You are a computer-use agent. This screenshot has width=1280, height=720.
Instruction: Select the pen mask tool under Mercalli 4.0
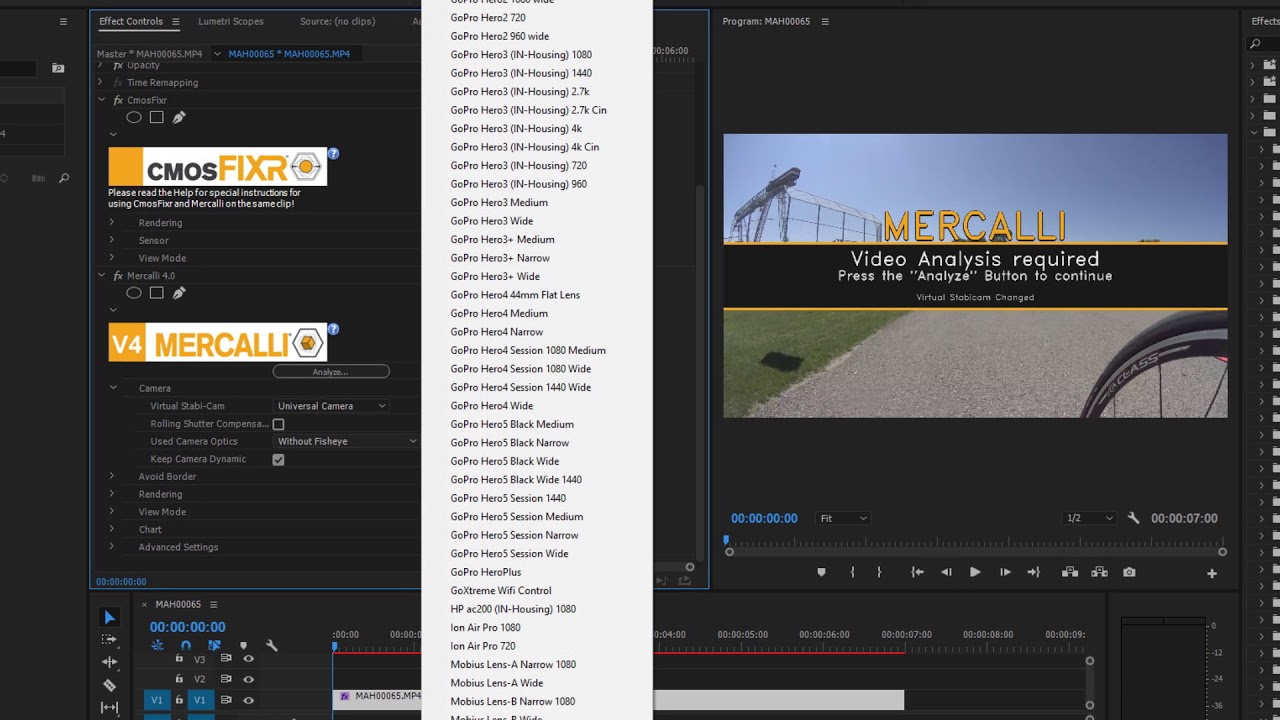click(x=179, y=293)
